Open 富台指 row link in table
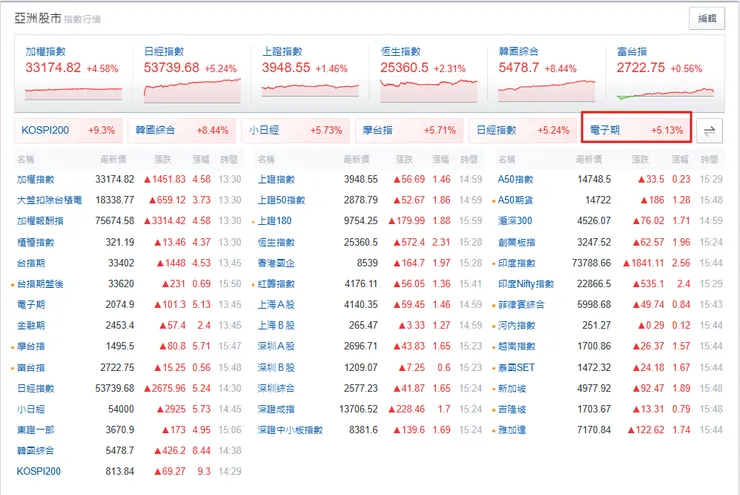Screen dimensions: 740x495 click(31, 368)
